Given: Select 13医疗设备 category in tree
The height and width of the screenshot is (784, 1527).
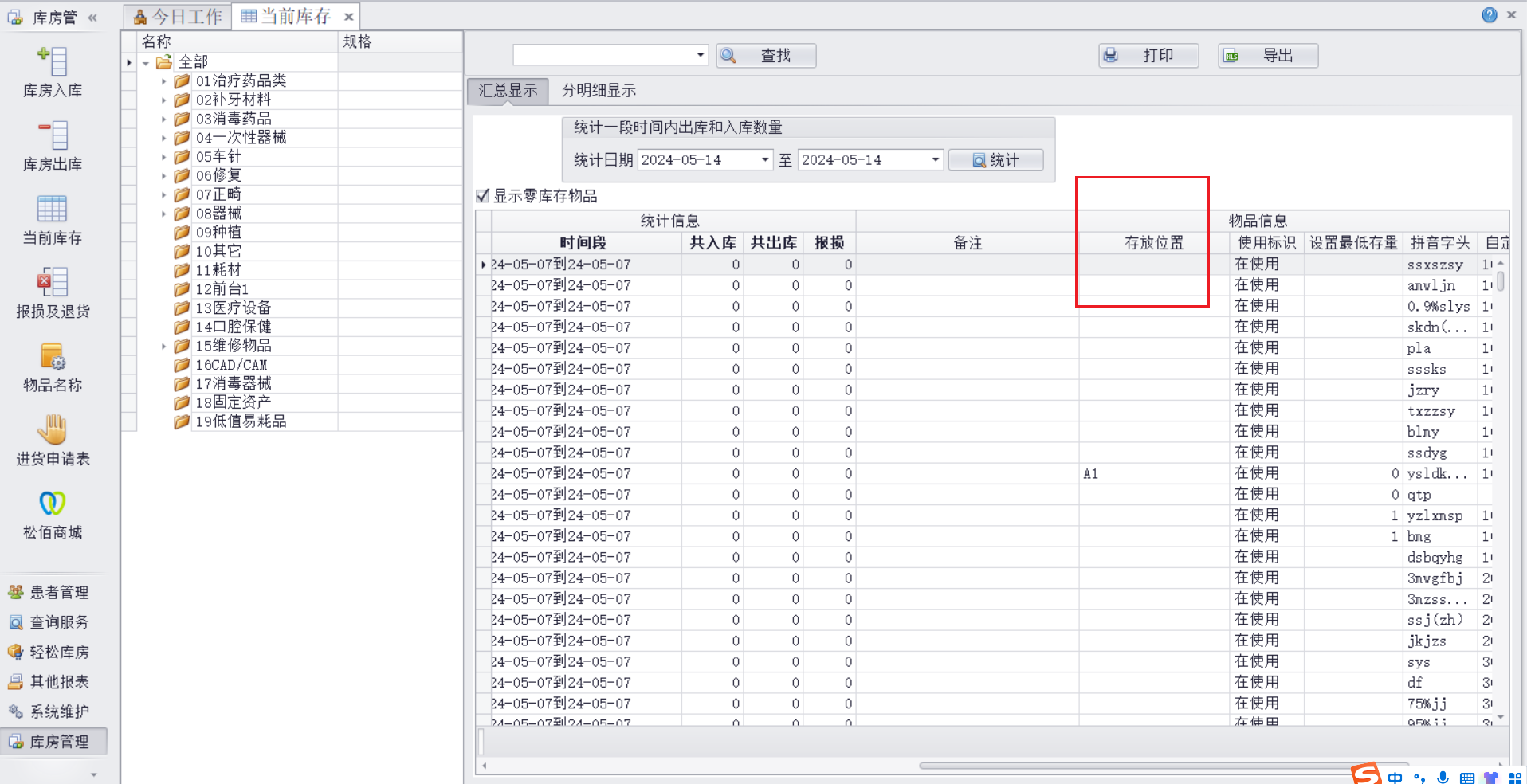Looking at the screenshot, I should point(234,308).
